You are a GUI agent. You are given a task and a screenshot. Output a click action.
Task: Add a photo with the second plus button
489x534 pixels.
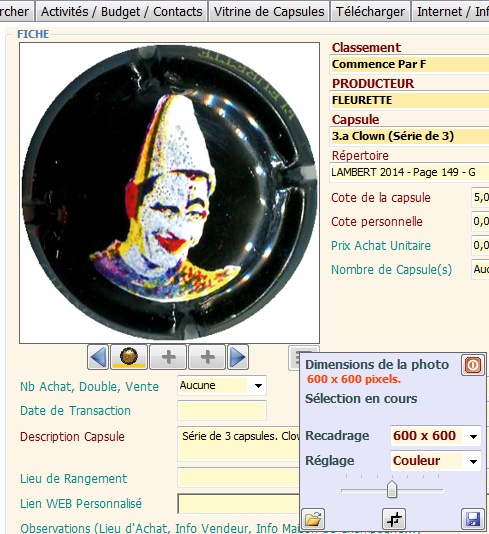pyautogui.click(x=207, y=357)
